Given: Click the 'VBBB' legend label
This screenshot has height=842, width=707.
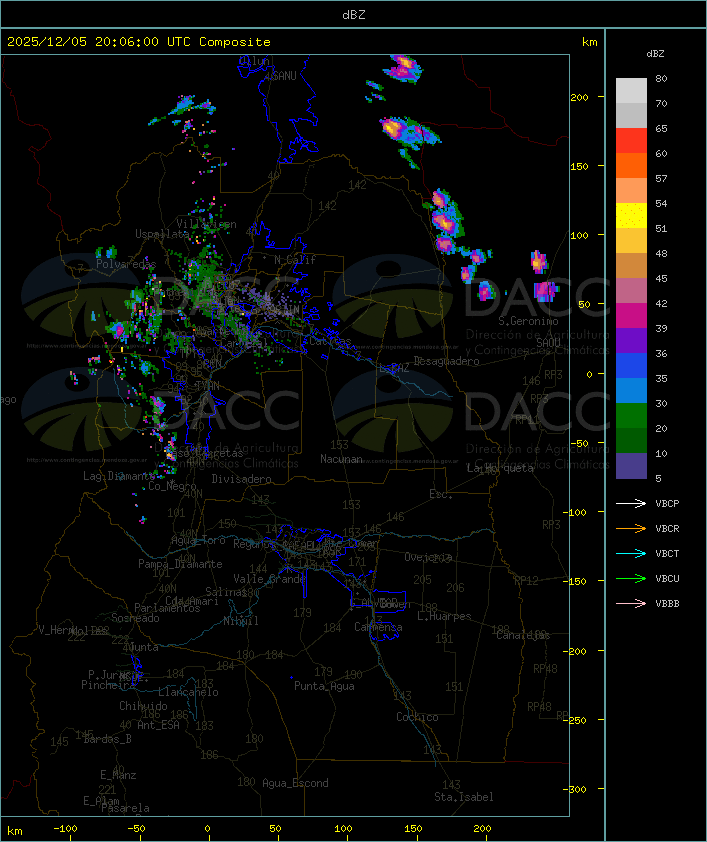Looking at the screenshot, I should [667, 604].
